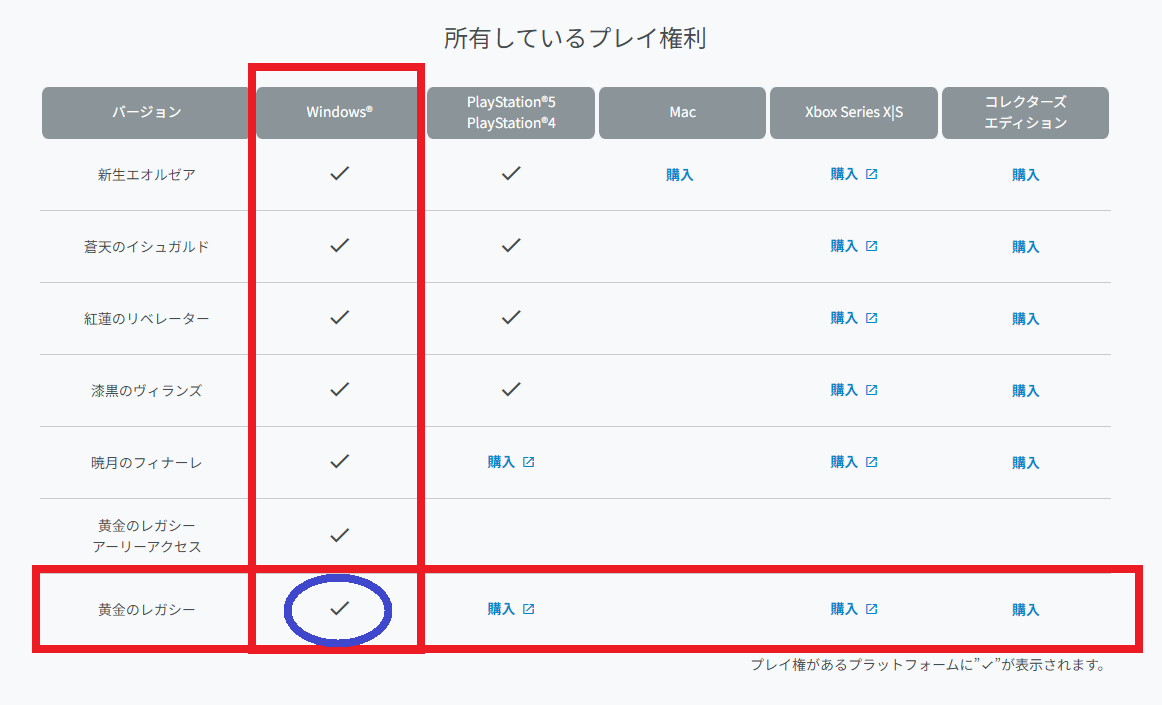The height and width of the screenshot is (705, 1162).
Task: Click the external link icon for 黄金のレガシー Xbox purchase
Action: pos(873,608)
